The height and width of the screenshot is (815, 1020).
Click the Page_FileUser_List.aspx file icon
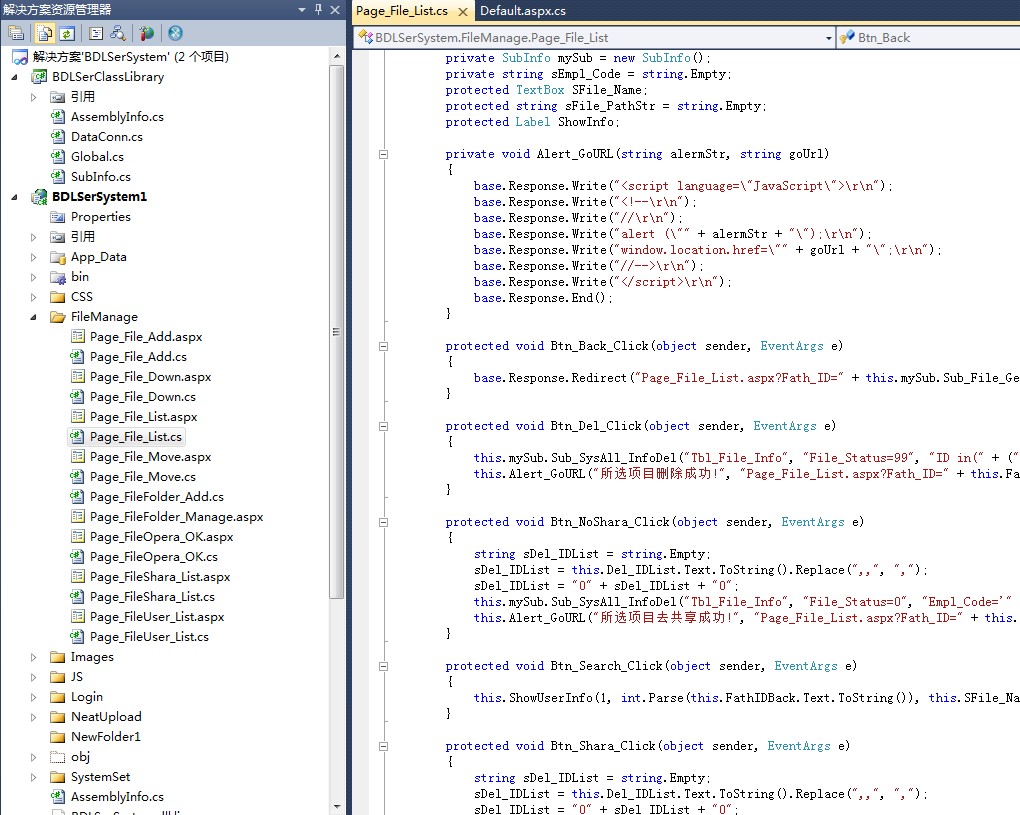click(x=77, y=617)
